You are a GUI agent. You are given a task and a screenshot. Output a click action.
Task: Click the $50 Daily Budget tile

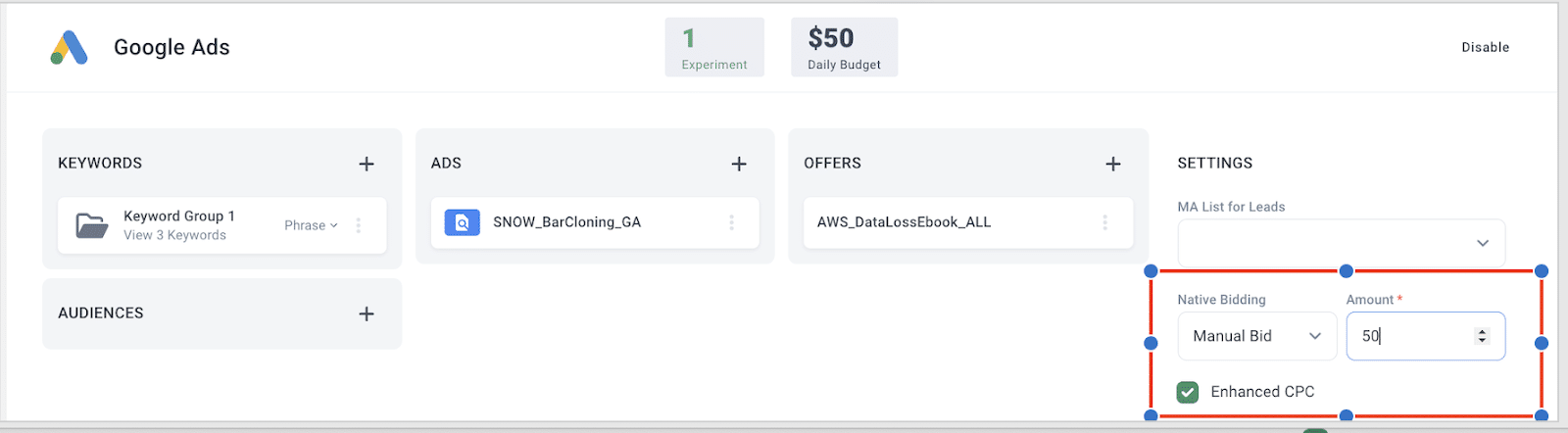tap(844, 47)
